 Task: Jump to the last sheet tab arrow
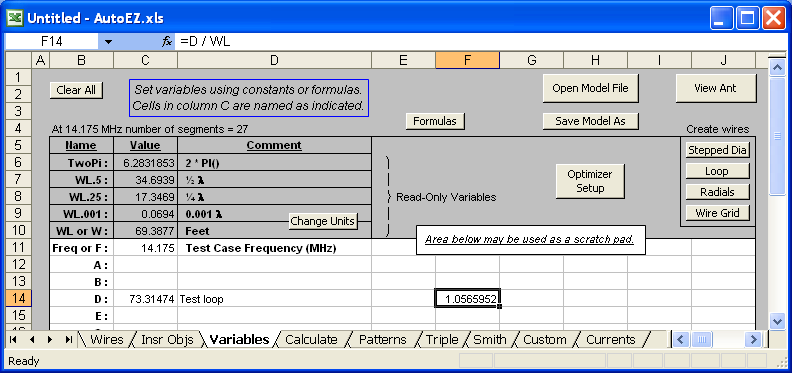(x=68, y=340)
